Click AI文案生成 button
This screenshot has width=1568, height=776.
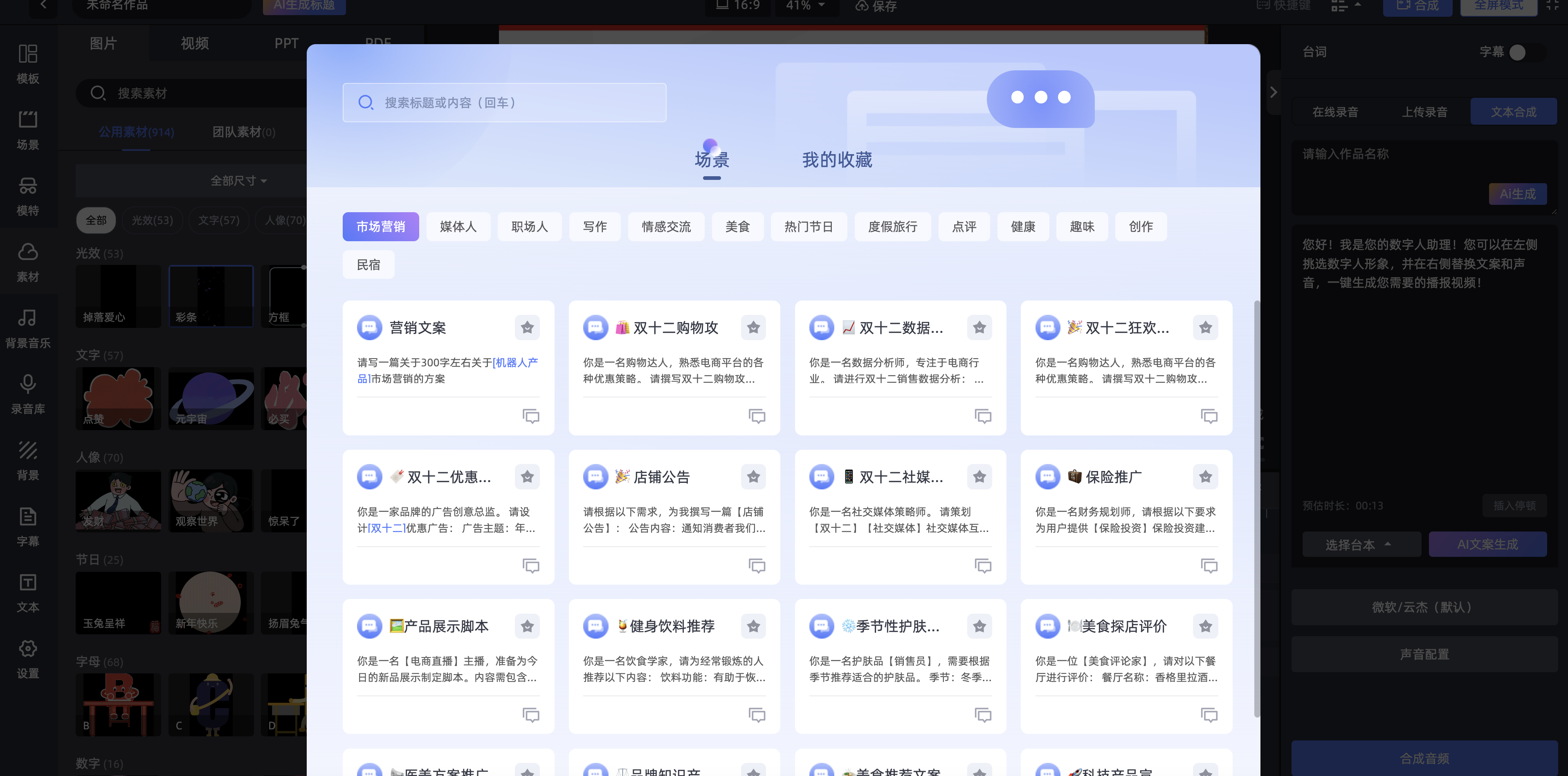click(x=1487, y=544)
